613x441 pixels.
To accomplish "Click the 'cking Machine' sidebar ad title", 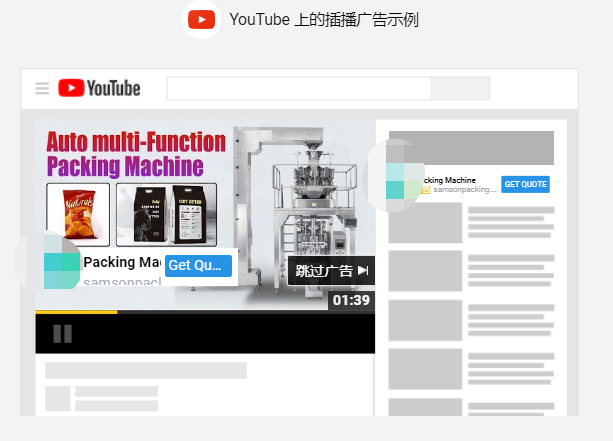I will [x=450, y=180].
